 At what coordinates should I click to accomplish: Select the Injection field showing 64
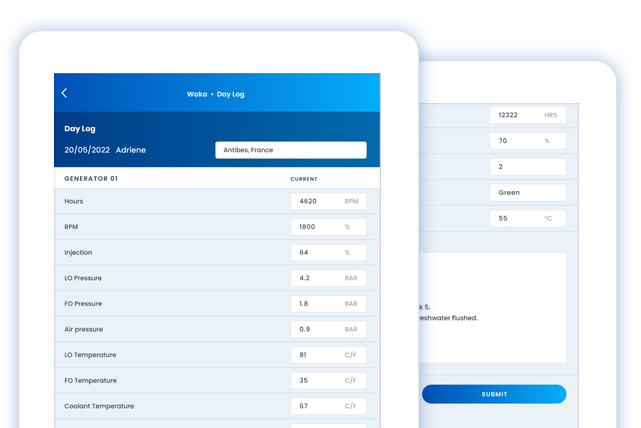point(328,253)
